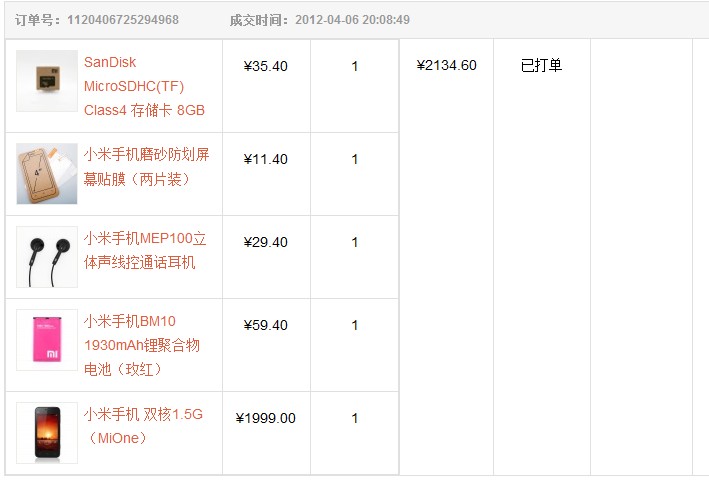This screenshot has width=709, height=487.
Task: Click the 已打单 order status
Action: (541, 66)
